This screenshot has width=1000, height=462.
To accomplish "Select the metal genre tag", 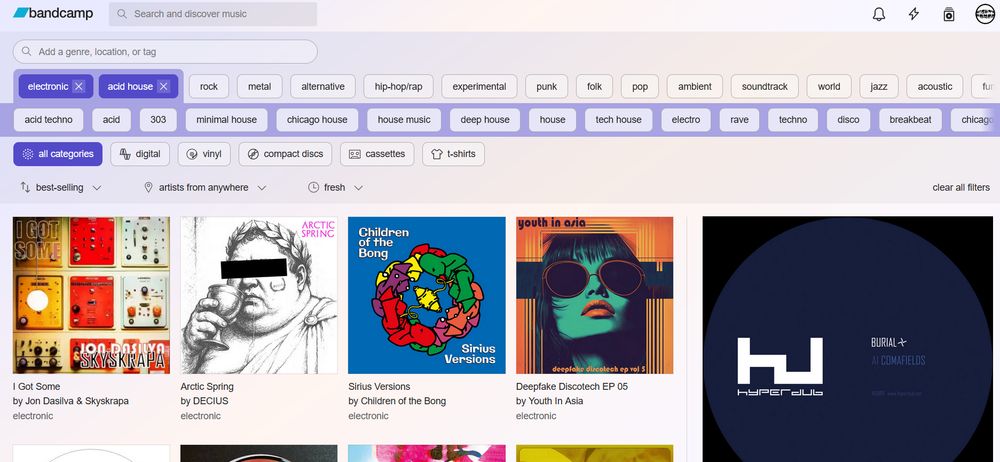I will (x=260, y=87).
